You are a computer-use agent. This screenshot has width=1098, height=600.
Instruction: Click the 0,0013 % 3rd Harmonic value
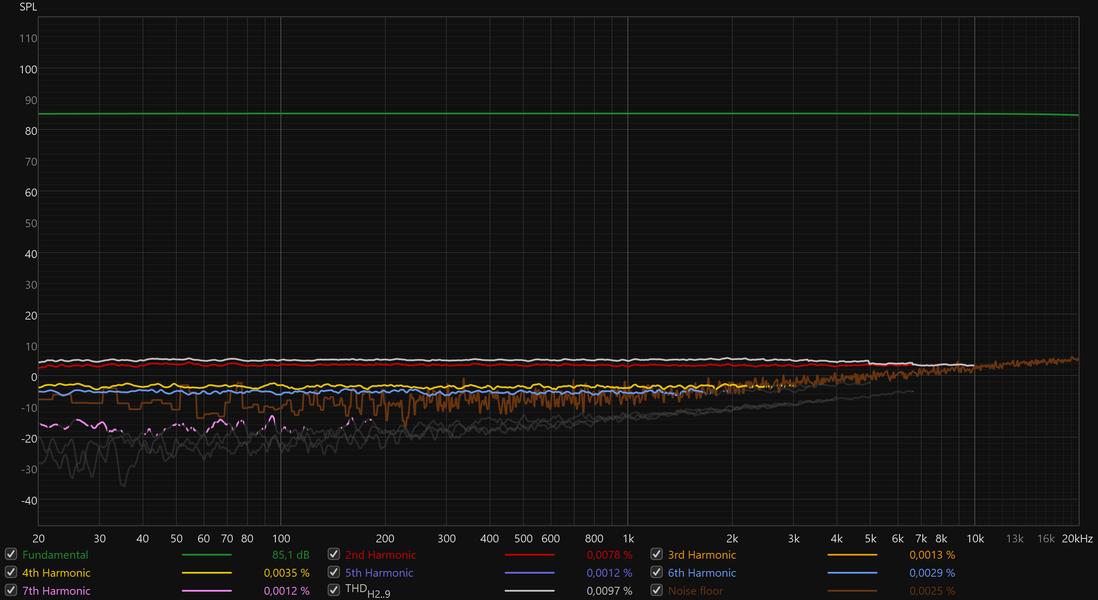coord(932,554)
